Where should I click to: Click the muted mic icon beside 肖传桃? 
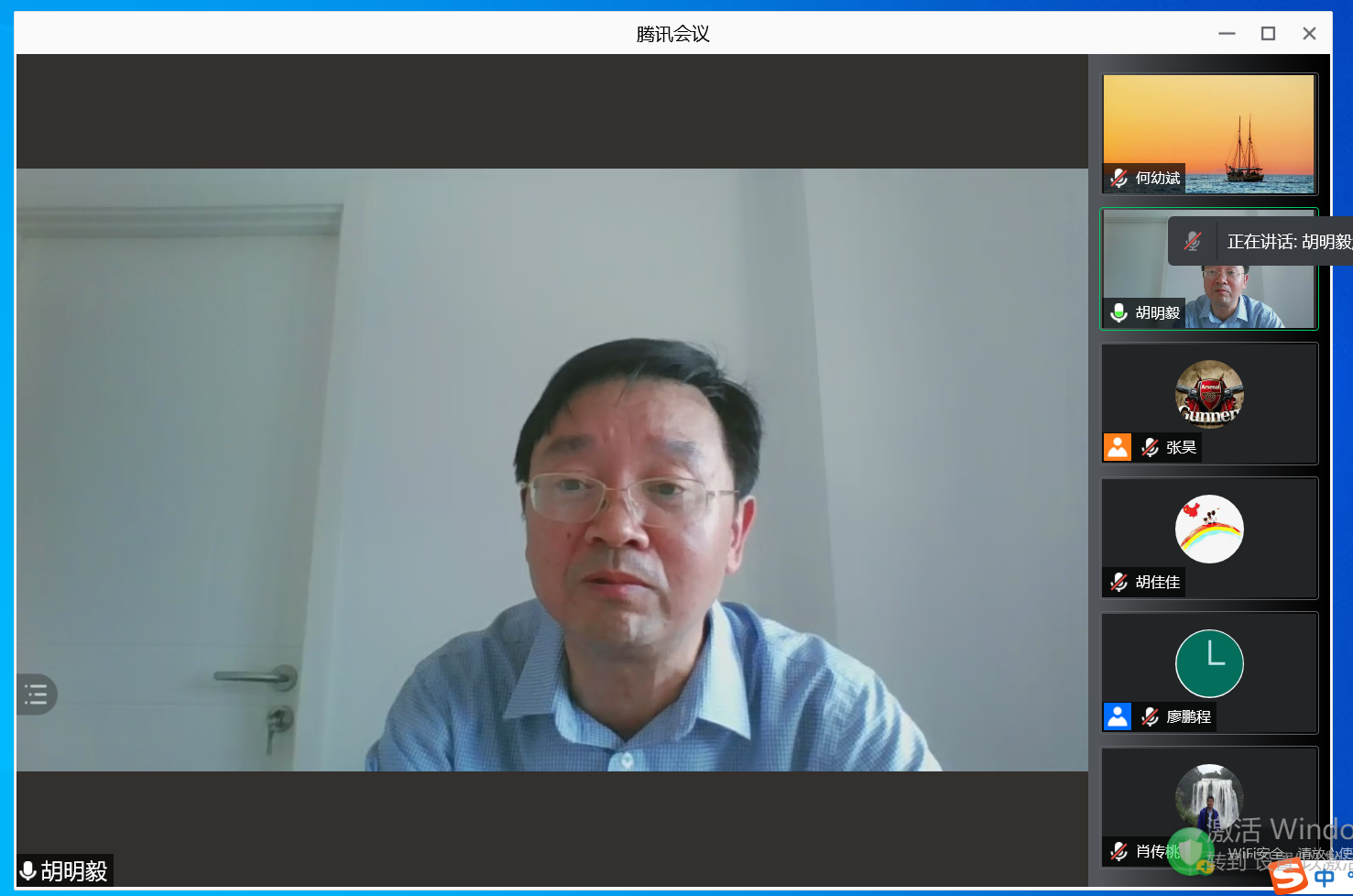(x=1118, y=851)
